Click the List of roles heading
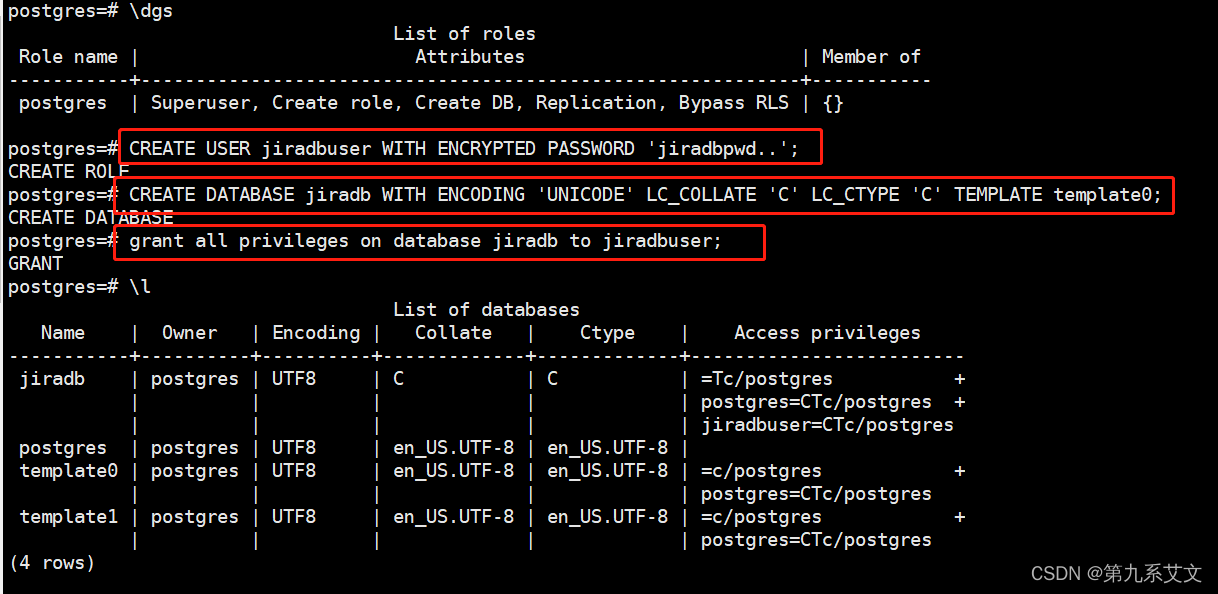The image size is (1218, 594). tap(464, 32)
